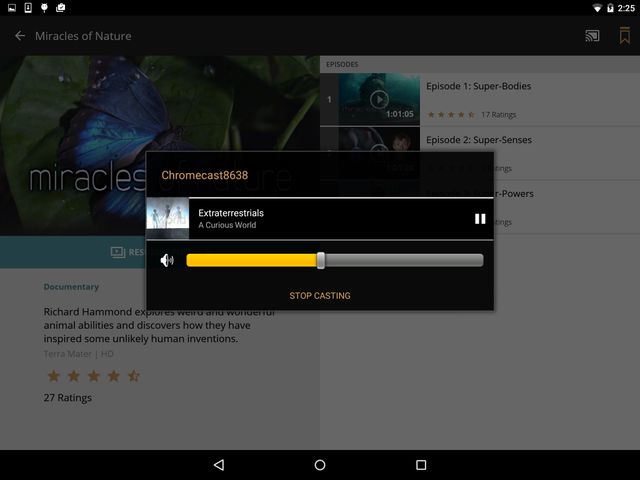Screen dimensions: 640x480
Task: Open the Extraterrestrials thumbnail in cast dialog
Action: click(167, 218)
